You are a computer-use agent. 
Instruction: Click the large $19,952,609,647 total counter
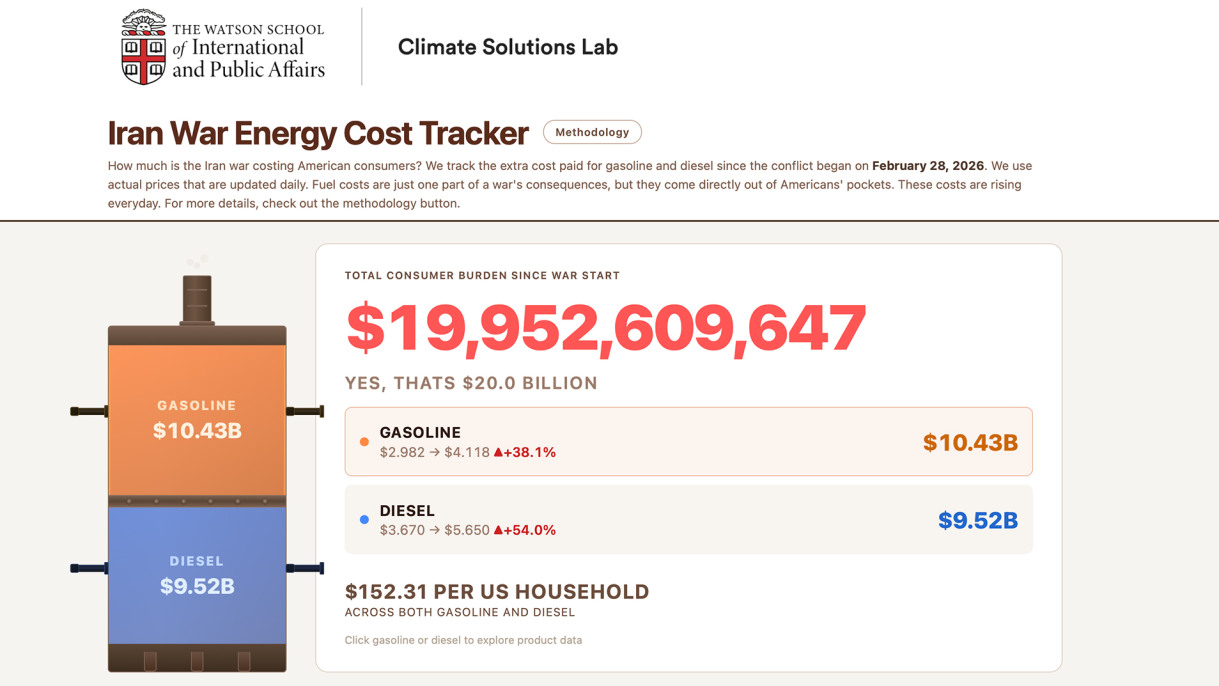click(x=606, y=325)
